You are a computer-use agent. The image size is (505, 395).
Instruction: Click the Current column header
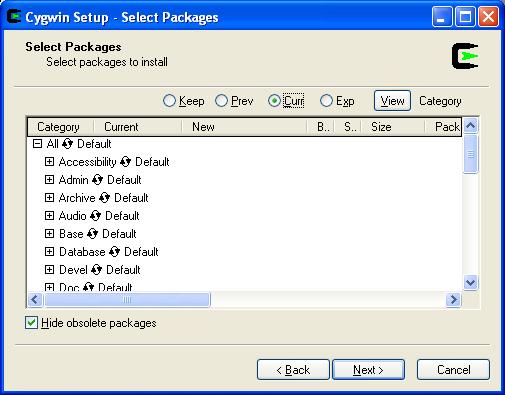point(137,127)
